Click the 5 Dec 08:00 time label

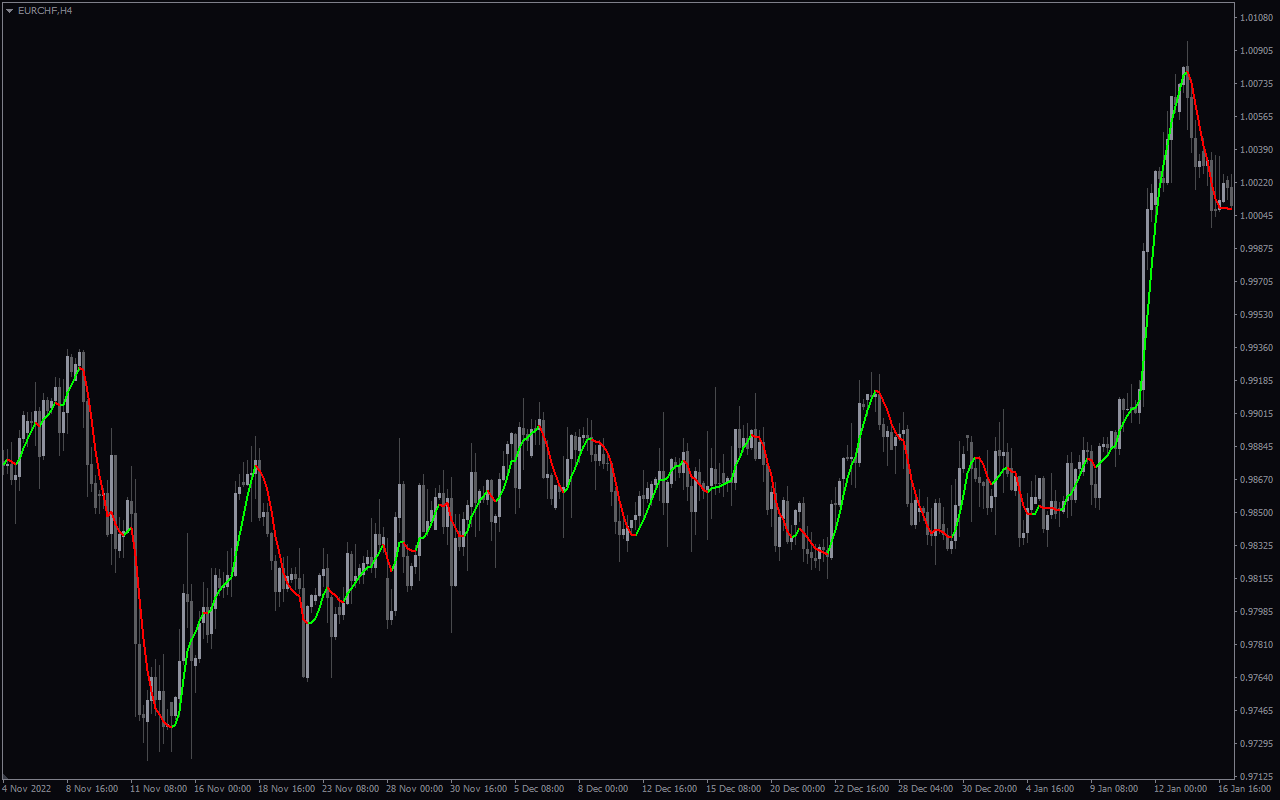(540, 789)
